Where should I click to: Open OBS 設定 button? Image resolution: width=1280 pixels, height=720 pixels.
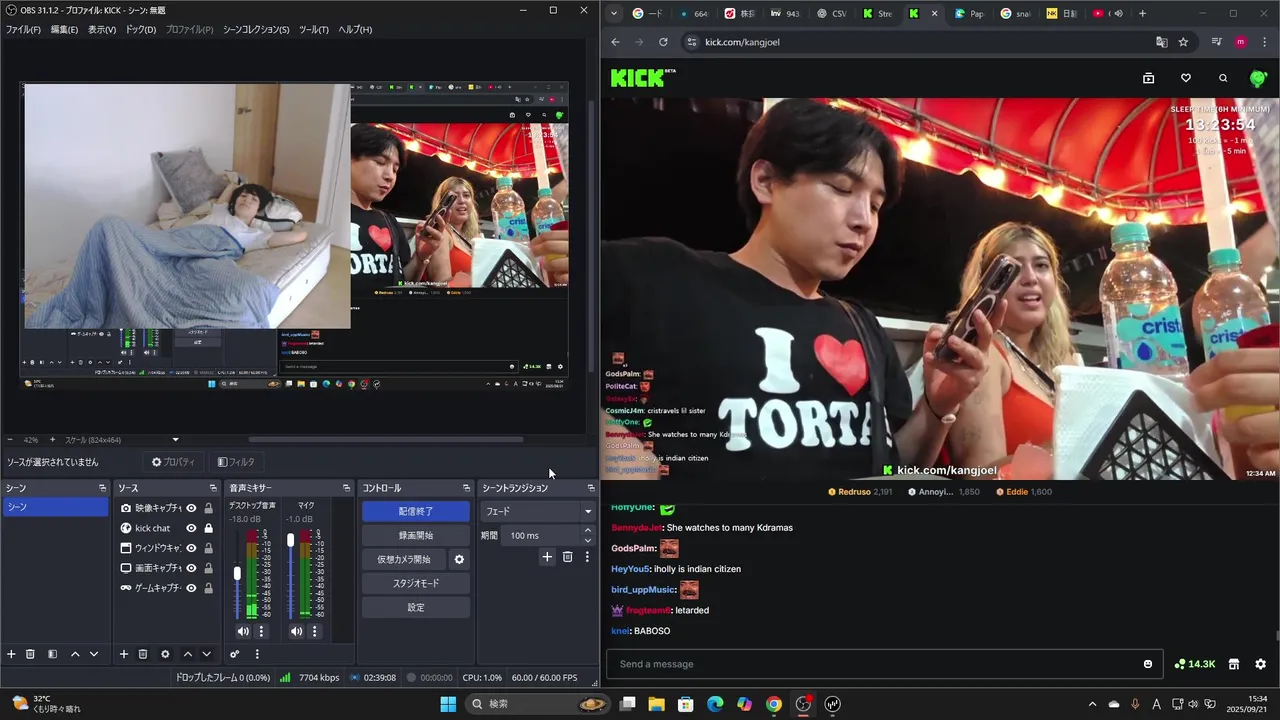click(416, 607)
